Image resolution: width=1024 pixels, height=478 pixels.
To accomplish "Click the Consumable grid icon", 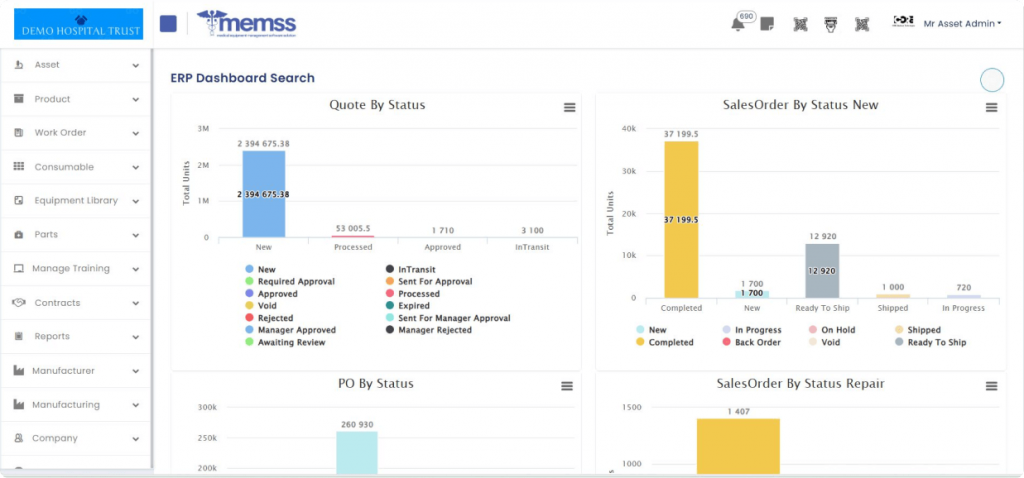I will pyautogui.click(x=19, y=167).
